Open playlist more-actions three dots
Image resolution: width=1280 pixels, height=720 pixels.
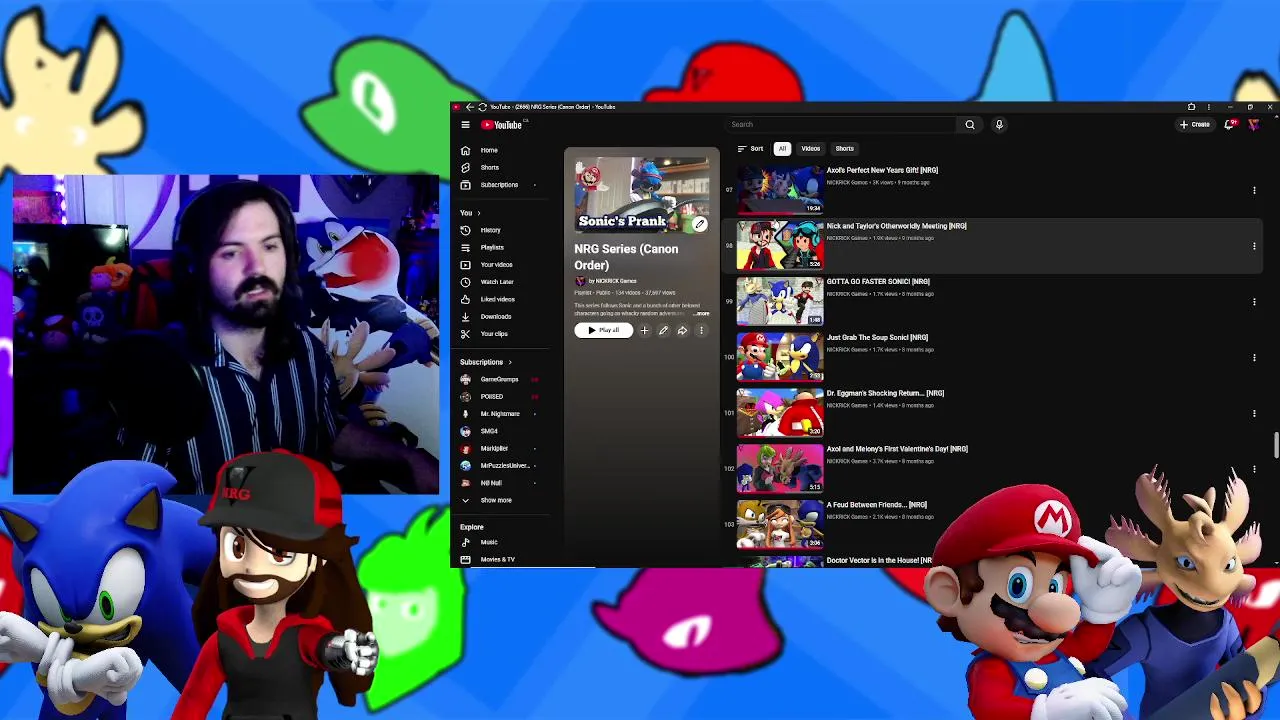point(701,330)
